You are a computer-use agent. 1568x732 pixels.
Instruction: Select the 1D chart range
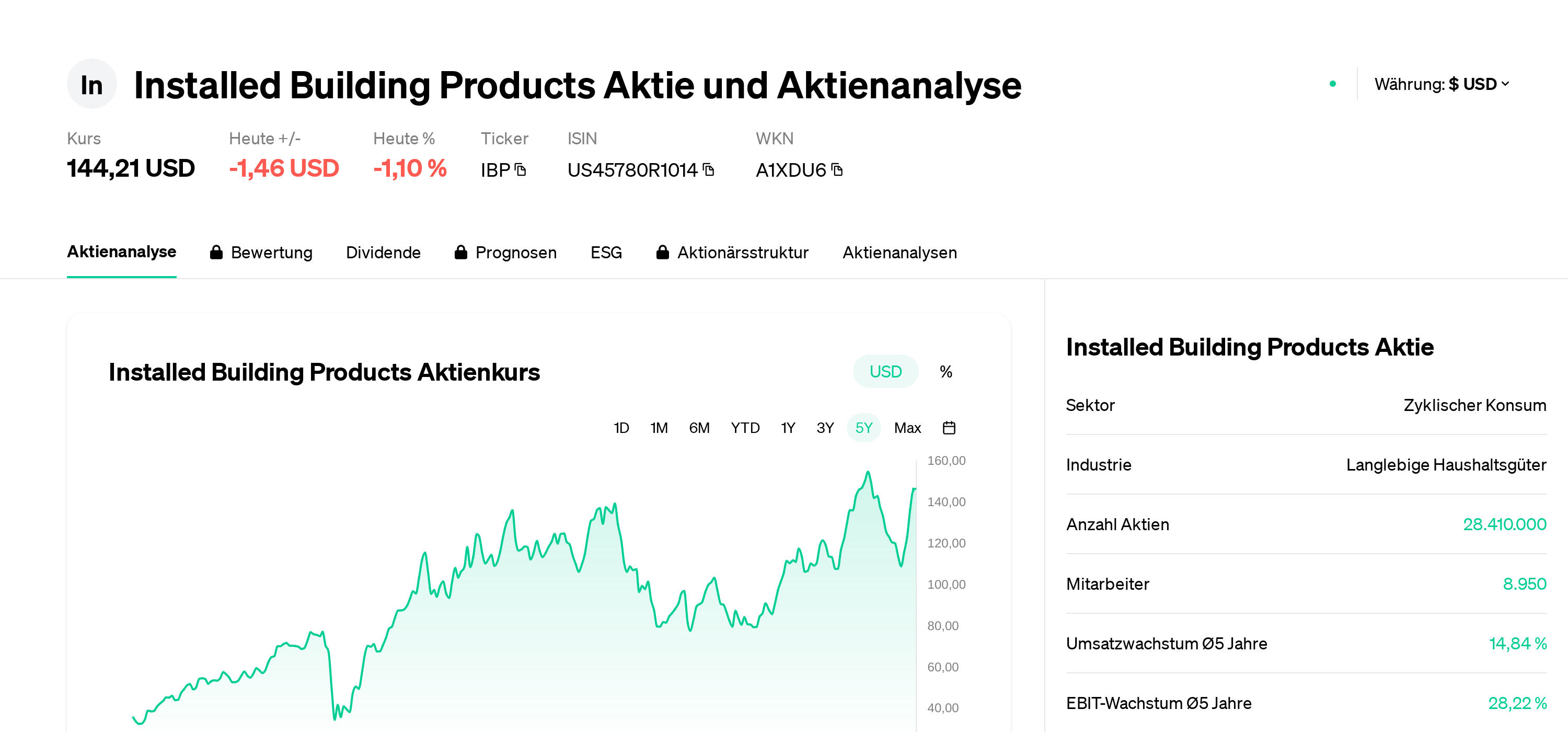(621, 428)
